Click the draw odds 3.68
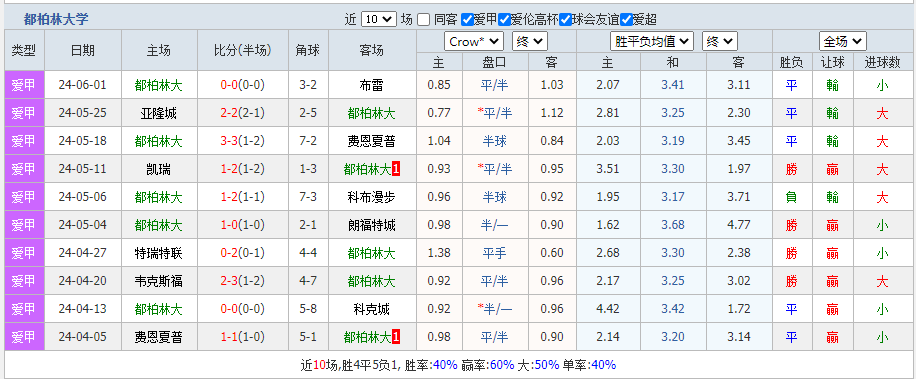Screen dimensions: 916x379 click(x=672, y=225)
